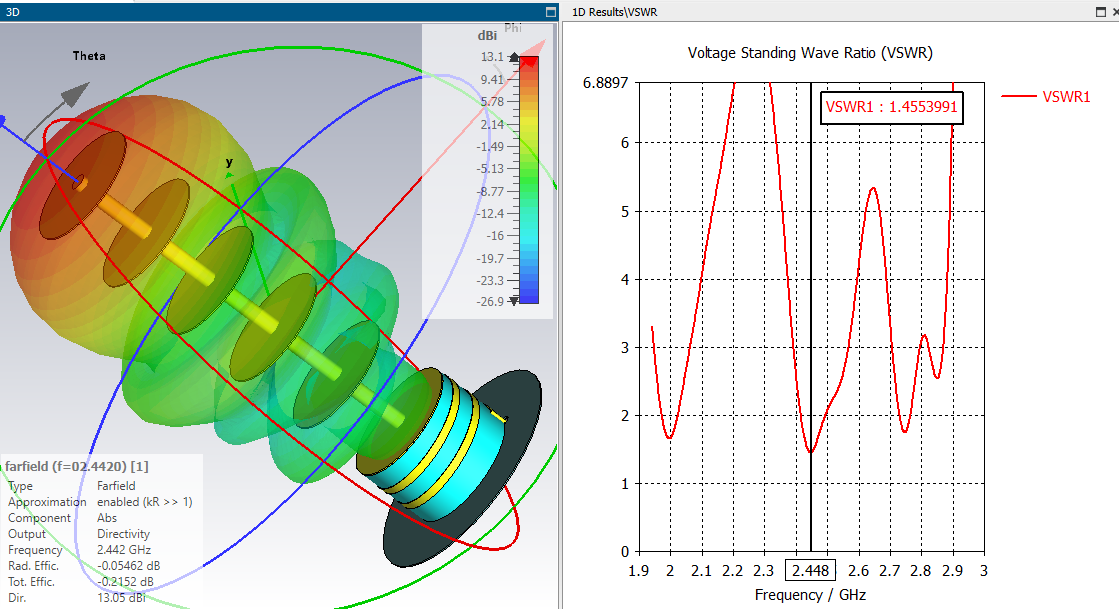Click the farfield (f=02.4420) [1] heading
This screenshot has height=609, width=1119.
[77, 466]
